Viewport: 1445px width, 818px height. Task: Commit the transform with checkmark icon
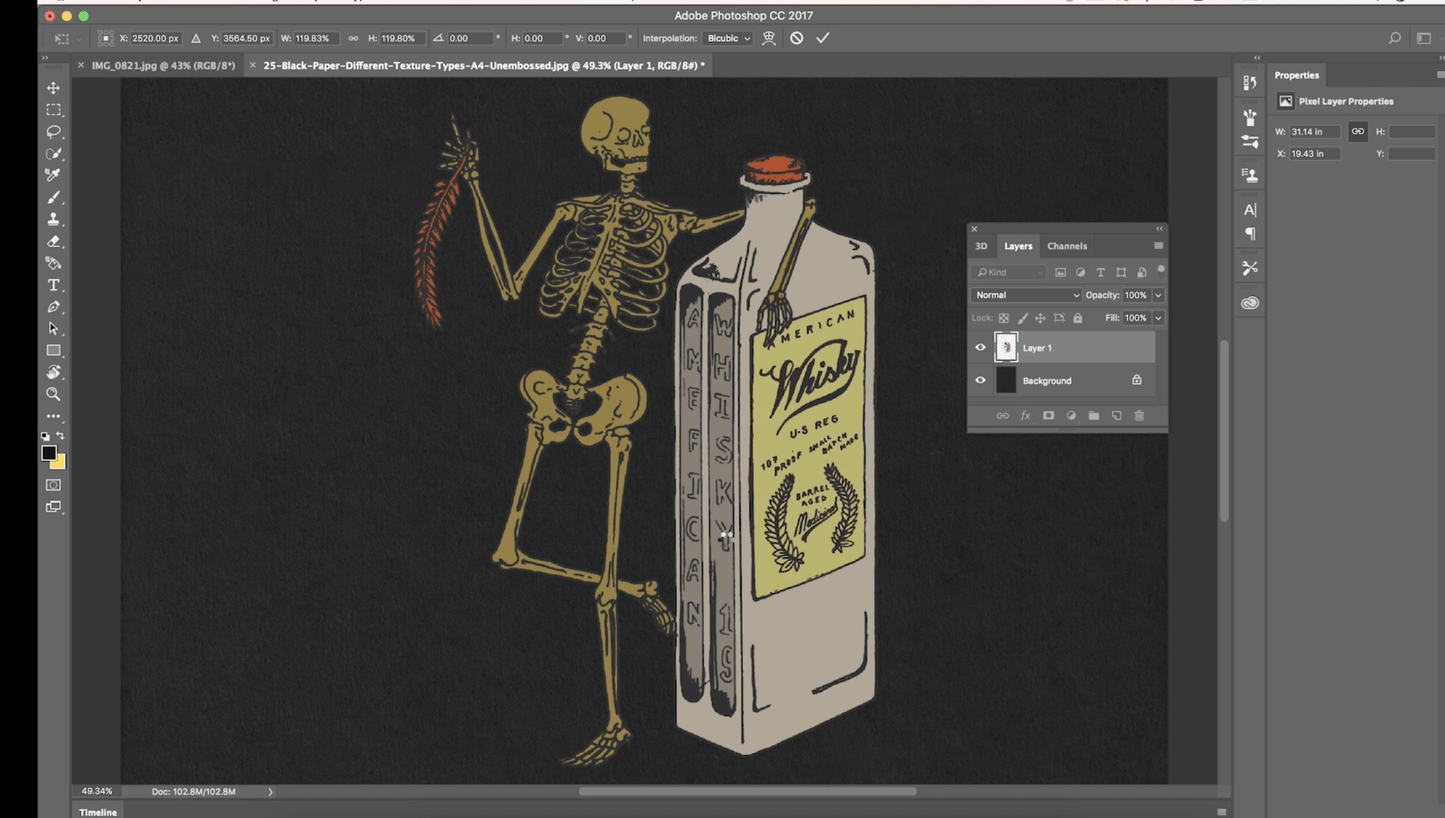pos(822,38)
